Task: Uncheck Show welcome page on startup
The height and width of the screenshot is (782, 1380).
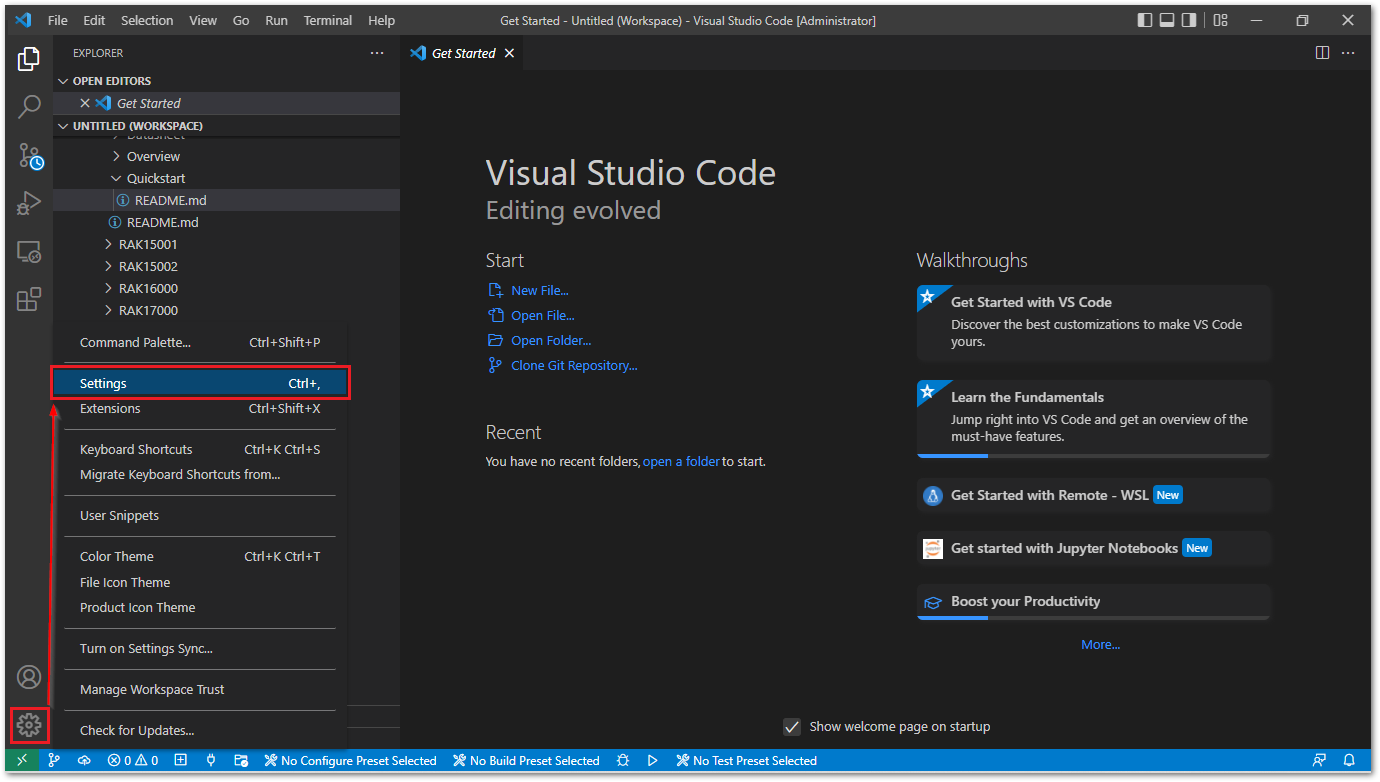Action: (x=792, y=726)
